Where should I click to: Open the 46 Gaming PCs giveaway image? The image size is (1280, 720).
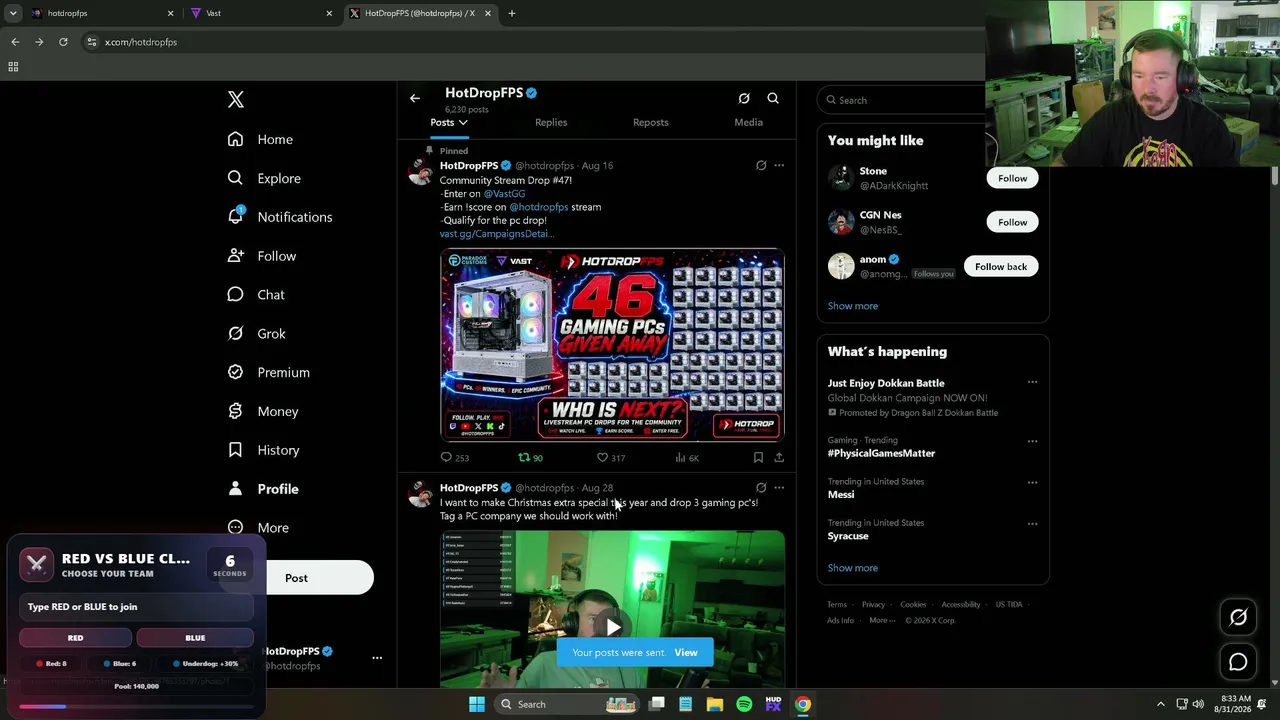click(x=612, y=345)
